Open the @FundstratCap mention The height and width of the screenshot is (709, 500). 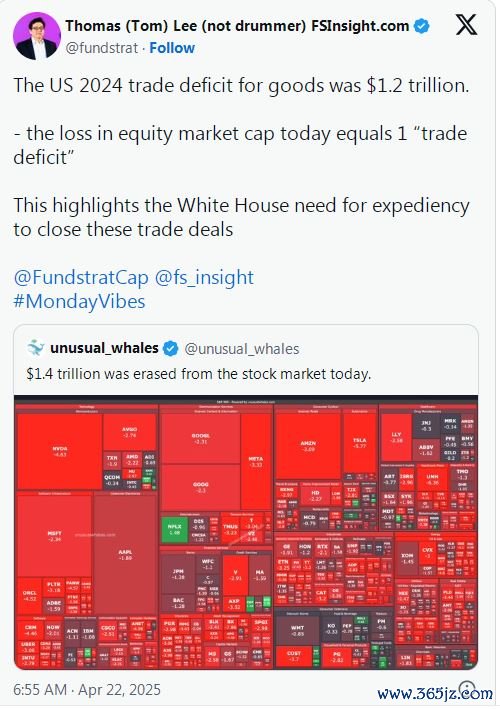click(x=81, y=278)
